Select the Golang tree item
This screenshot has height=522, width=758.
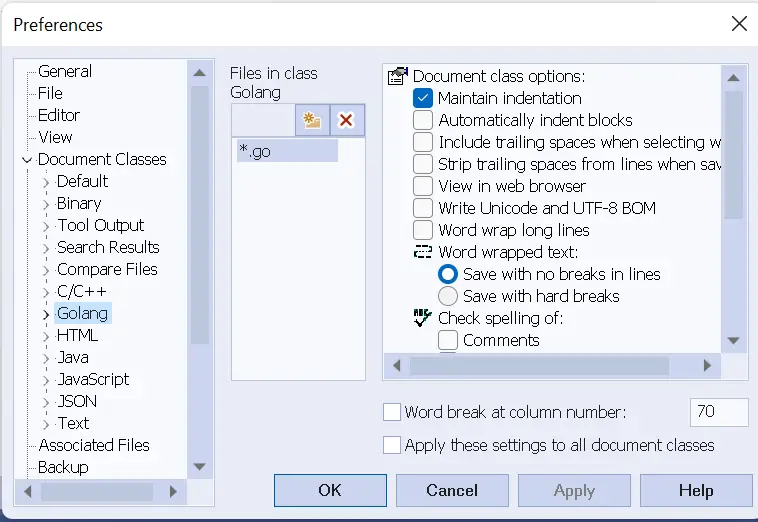(83, 313)
